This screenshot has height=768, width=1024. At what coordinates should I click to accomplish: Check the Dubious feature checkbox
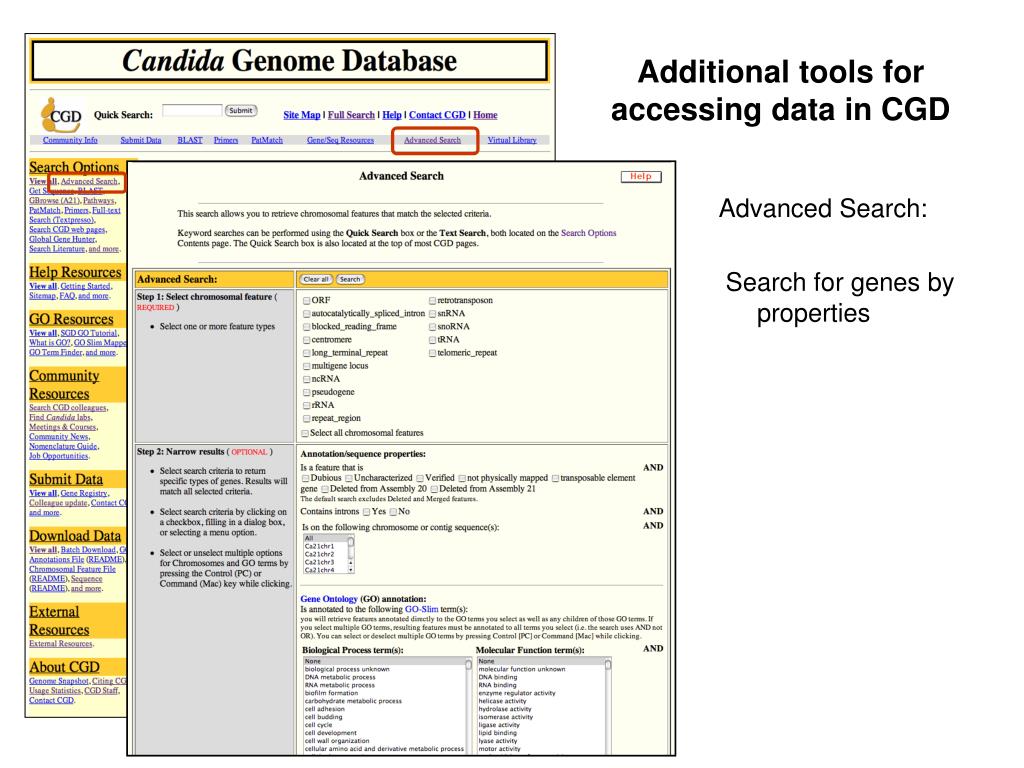point(305,478)
